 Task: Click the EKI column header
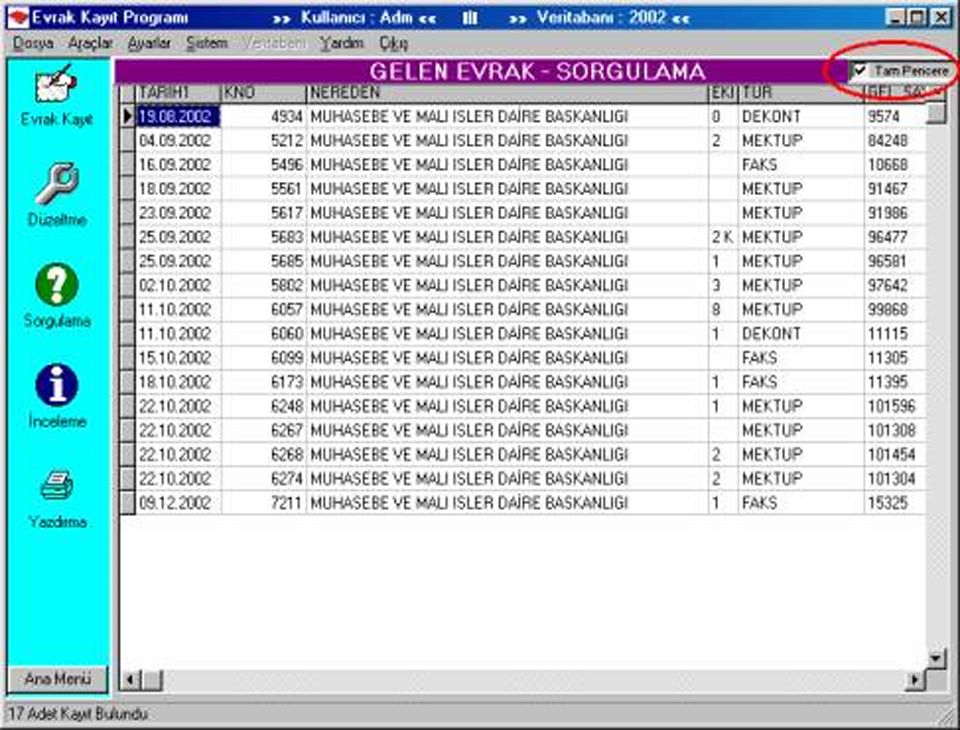(x=723, y=93)
